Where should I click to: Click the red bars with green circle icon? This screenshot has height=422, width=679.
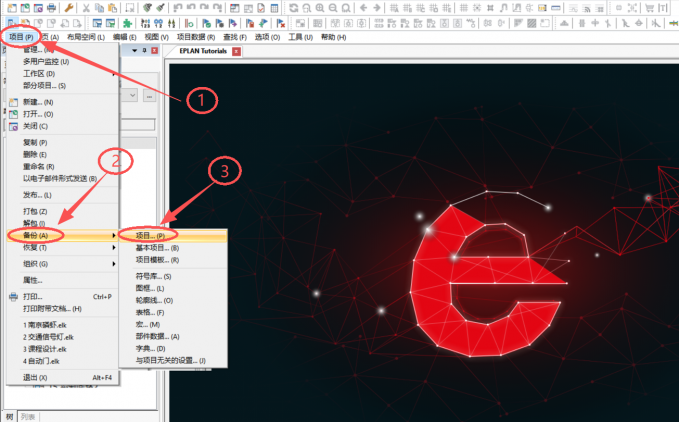[x=189, y=23]
